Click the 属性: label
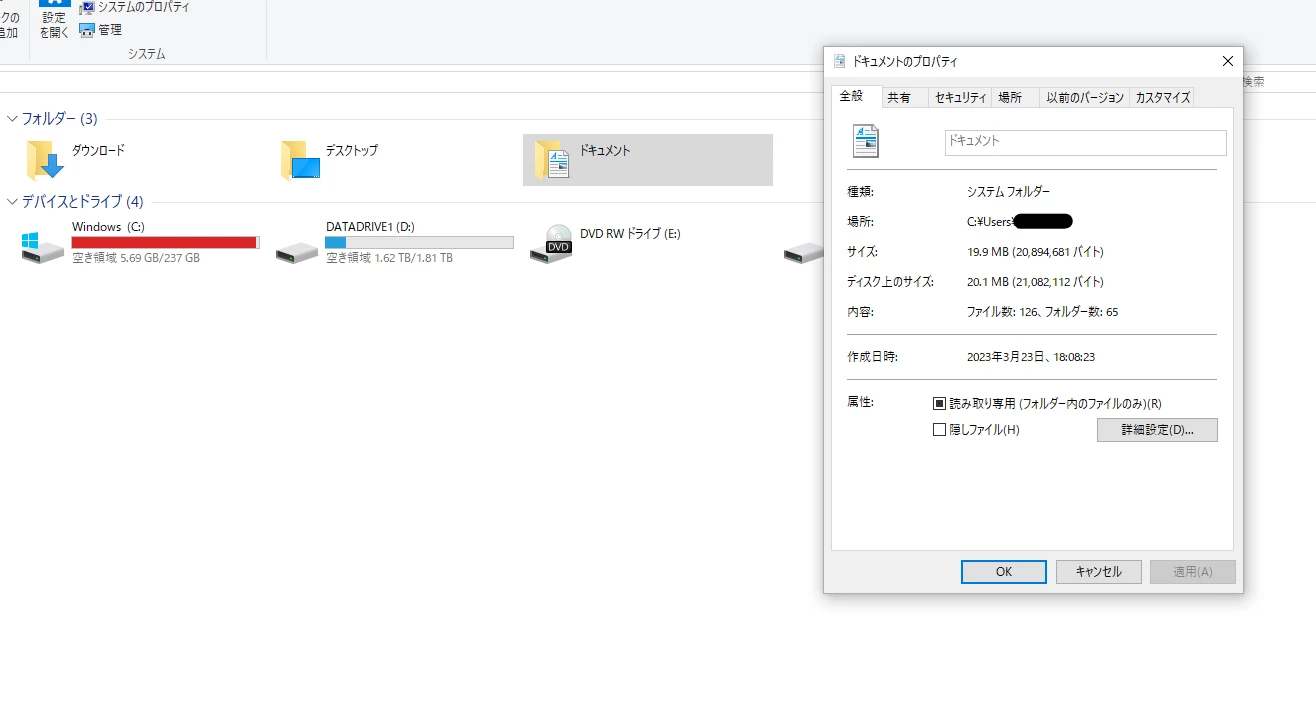This screenshot has height=701, width=1316. 860,402
